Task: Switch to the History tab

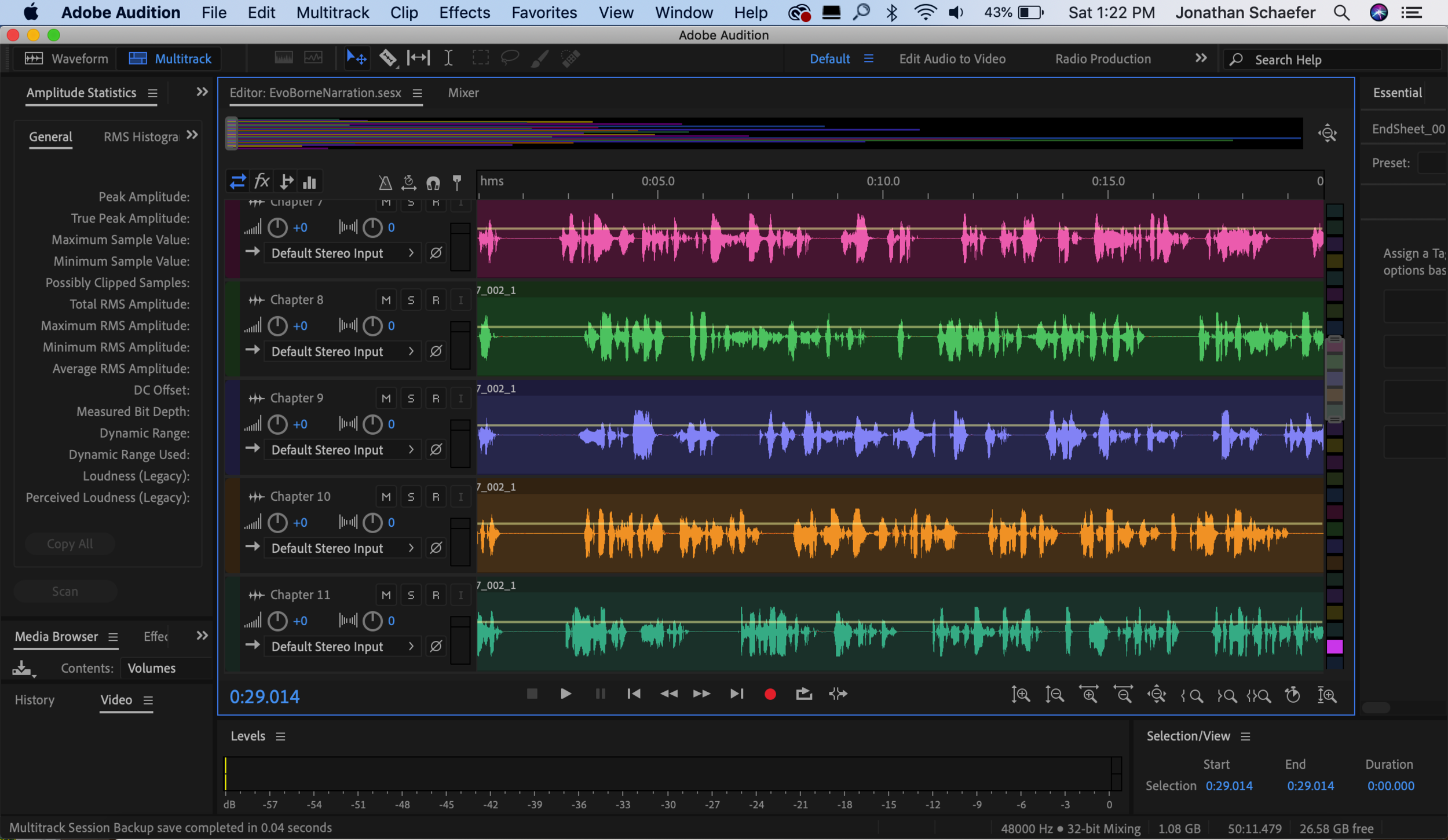Action: click(x=35, y=700)
